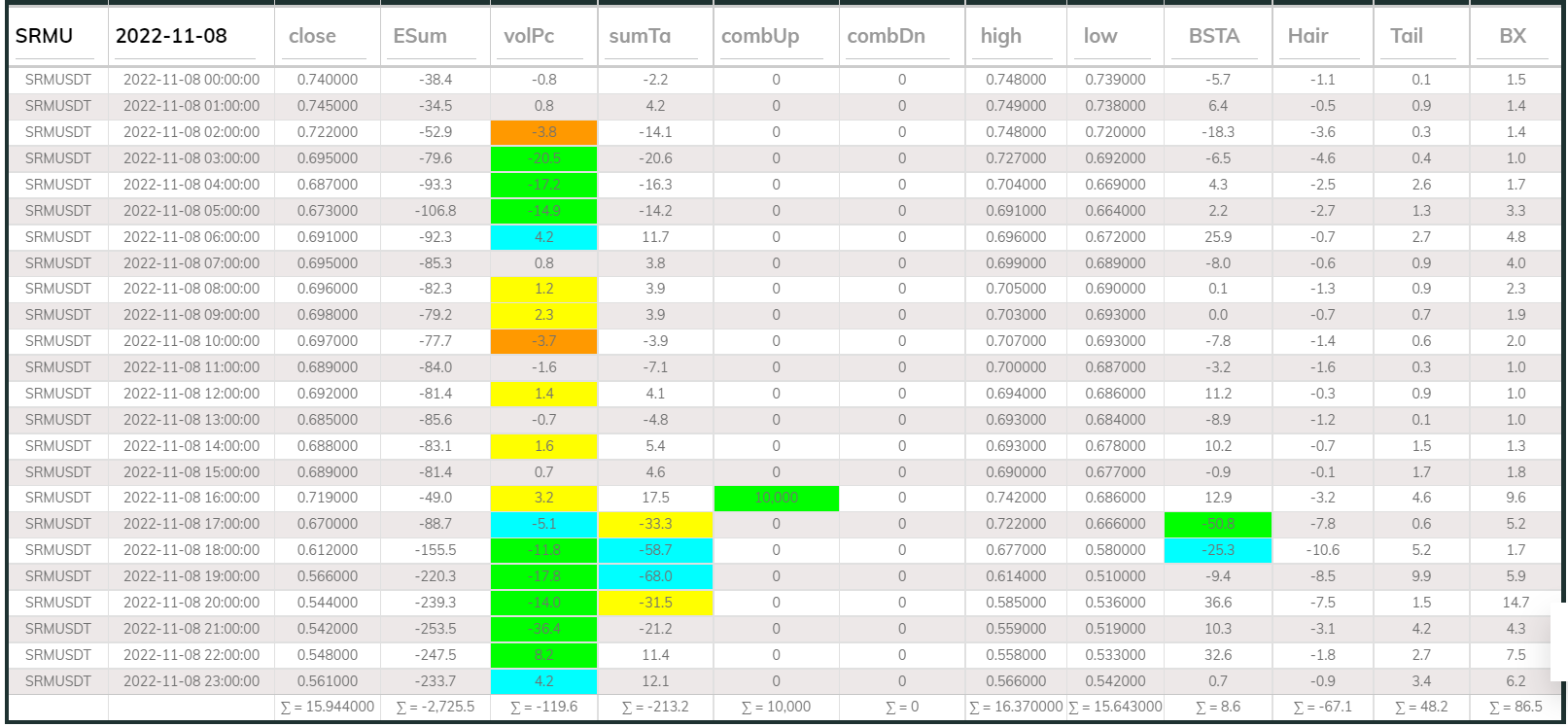Viewport: 1568px width, 727px height.
Task: Click yellow volPc cell 3.2
Action: (544, 498)
